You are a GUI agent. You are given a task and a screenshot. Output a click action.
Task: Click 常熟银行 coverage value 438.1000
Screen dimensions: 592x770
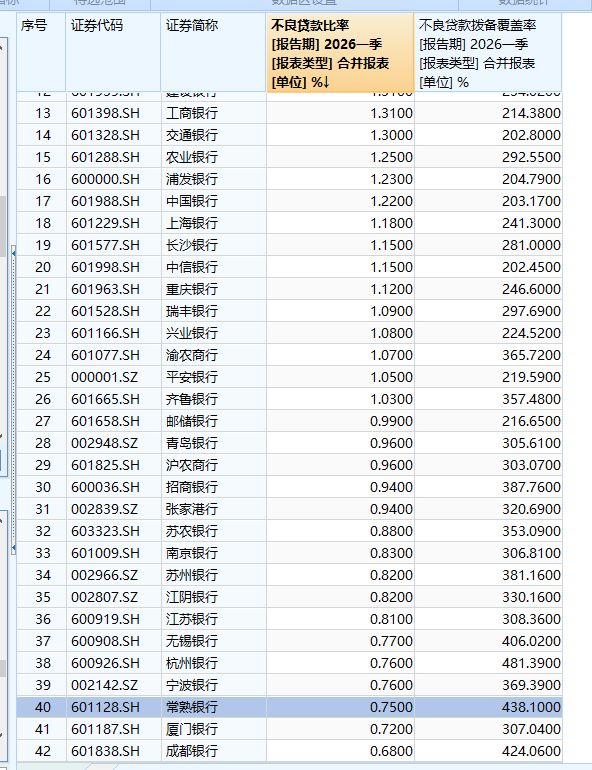tap(488, 707)
